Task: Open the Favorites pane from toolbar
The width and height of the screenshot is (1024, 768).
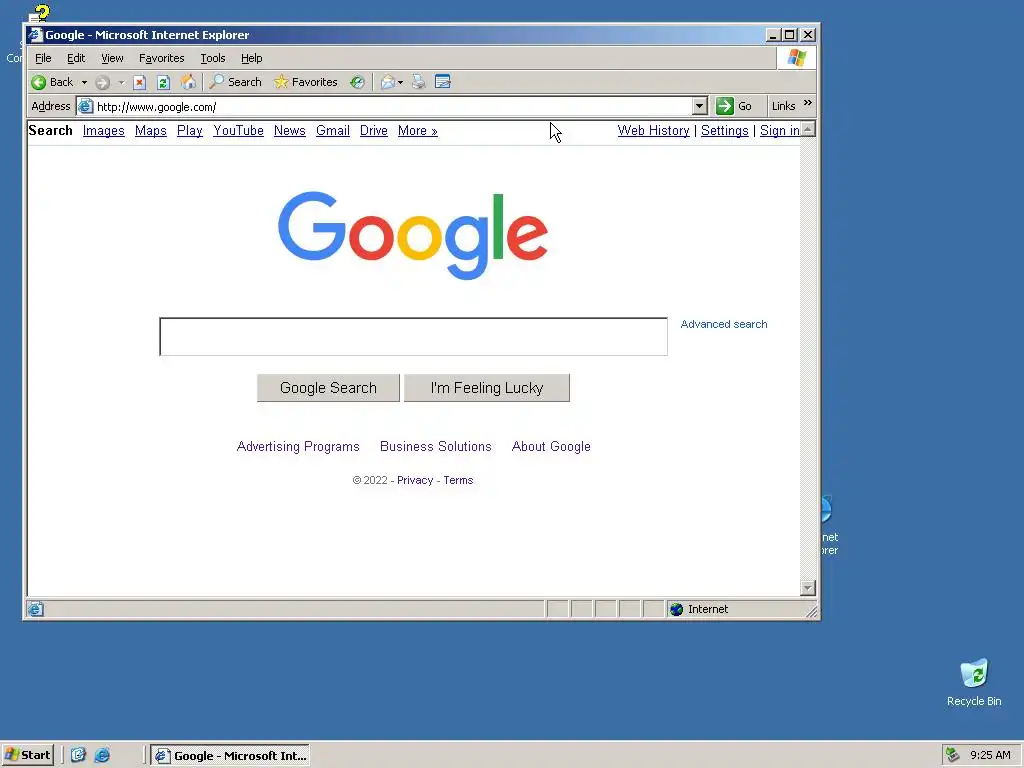Action: (306, 82)
